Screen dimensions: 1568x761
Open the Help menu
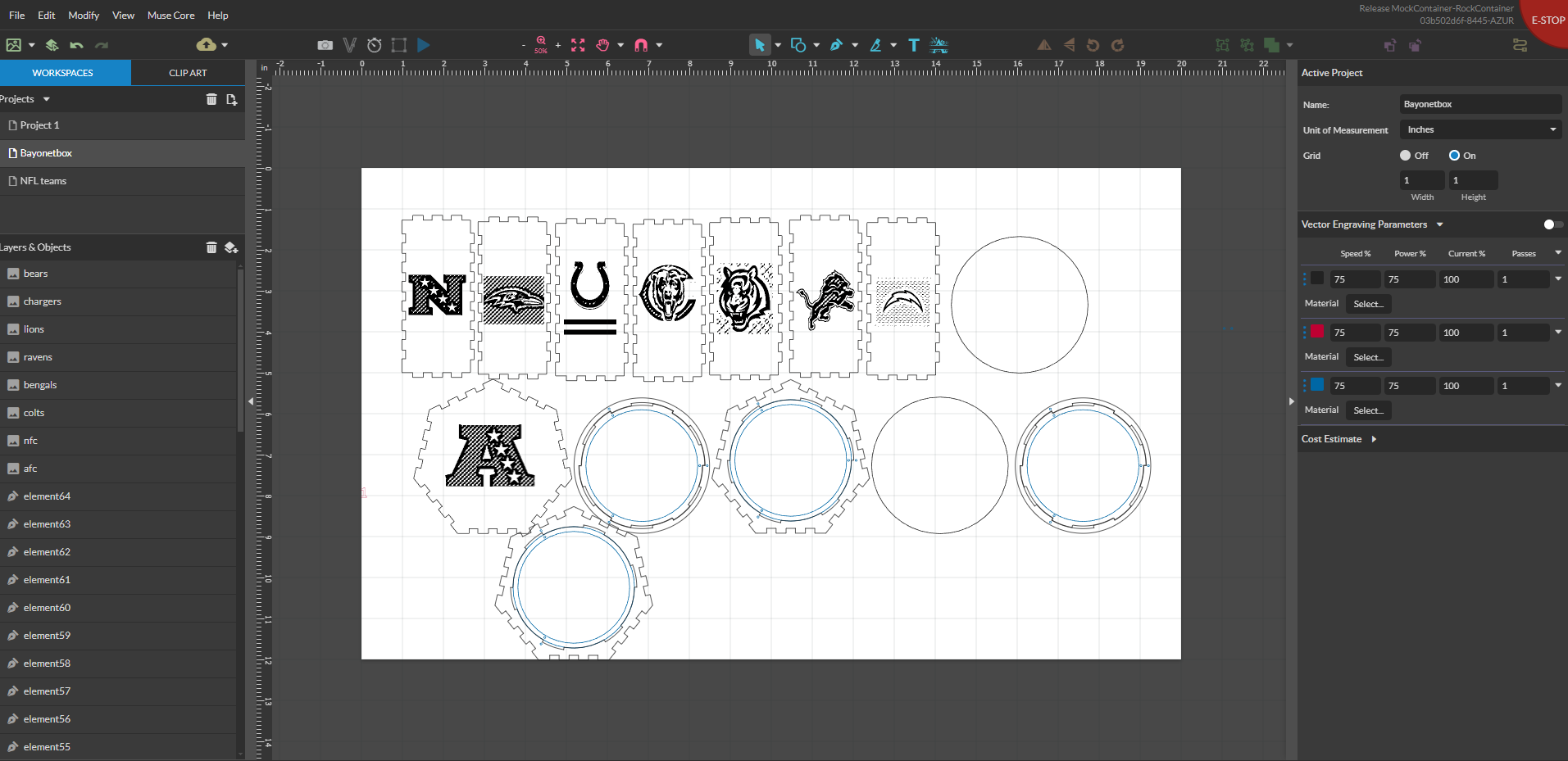(218, 15)
